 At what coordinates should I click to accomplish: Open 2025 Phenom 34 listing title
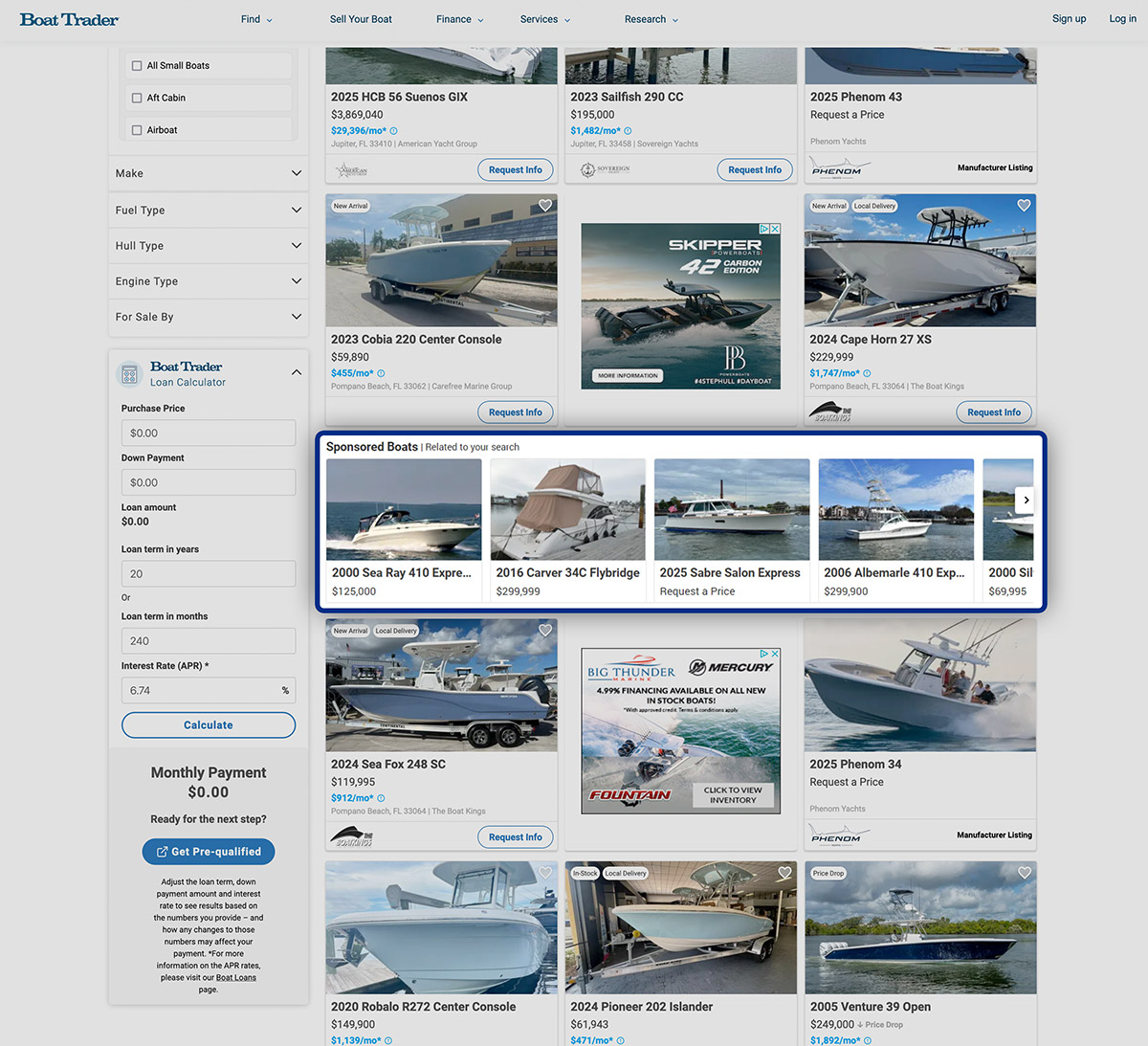[x=855, y=765]
